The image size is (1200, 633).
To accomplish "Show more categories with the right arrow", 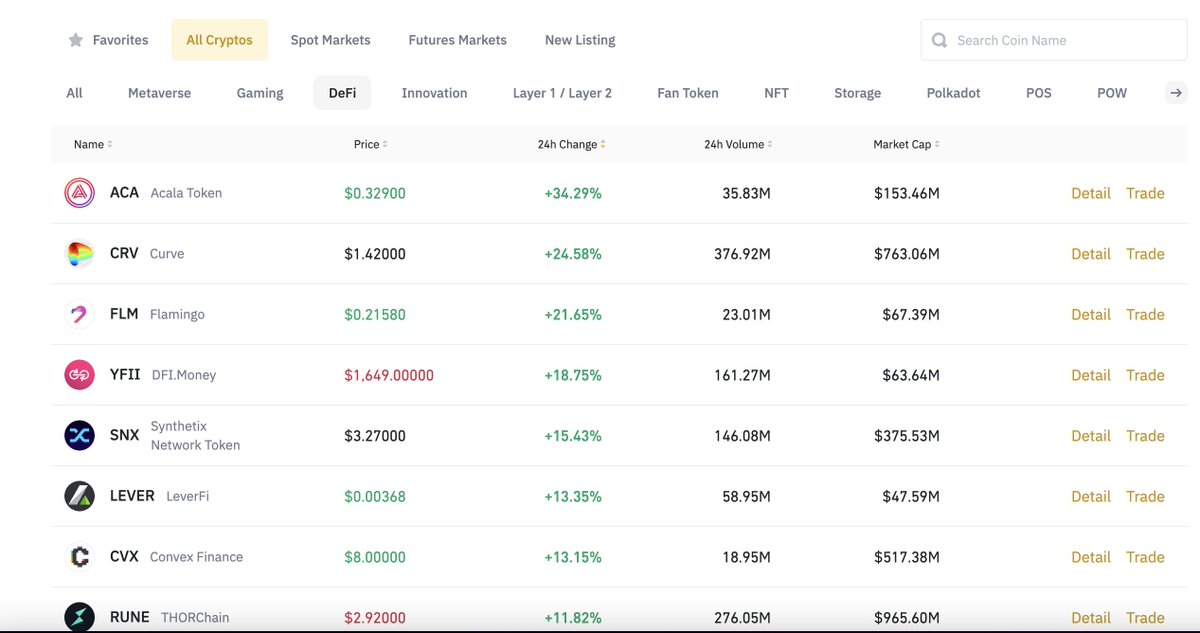I will [x=1176, y=93].
